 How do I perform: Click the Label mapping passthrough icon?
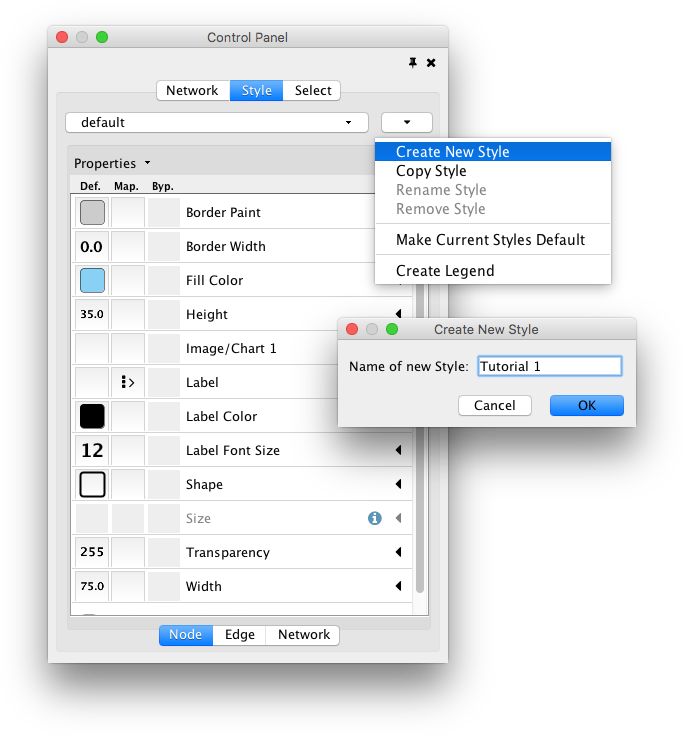pos(127,382)
